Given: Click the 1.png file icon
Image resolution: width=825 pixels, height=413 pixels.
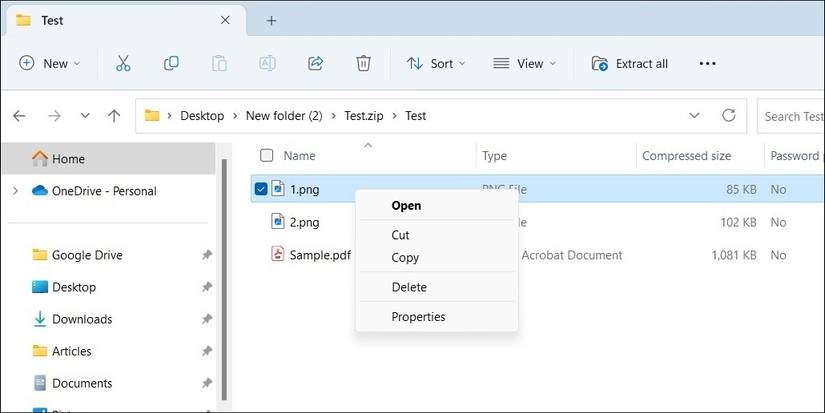Looking at the screenshot, I should coord(278,188).
